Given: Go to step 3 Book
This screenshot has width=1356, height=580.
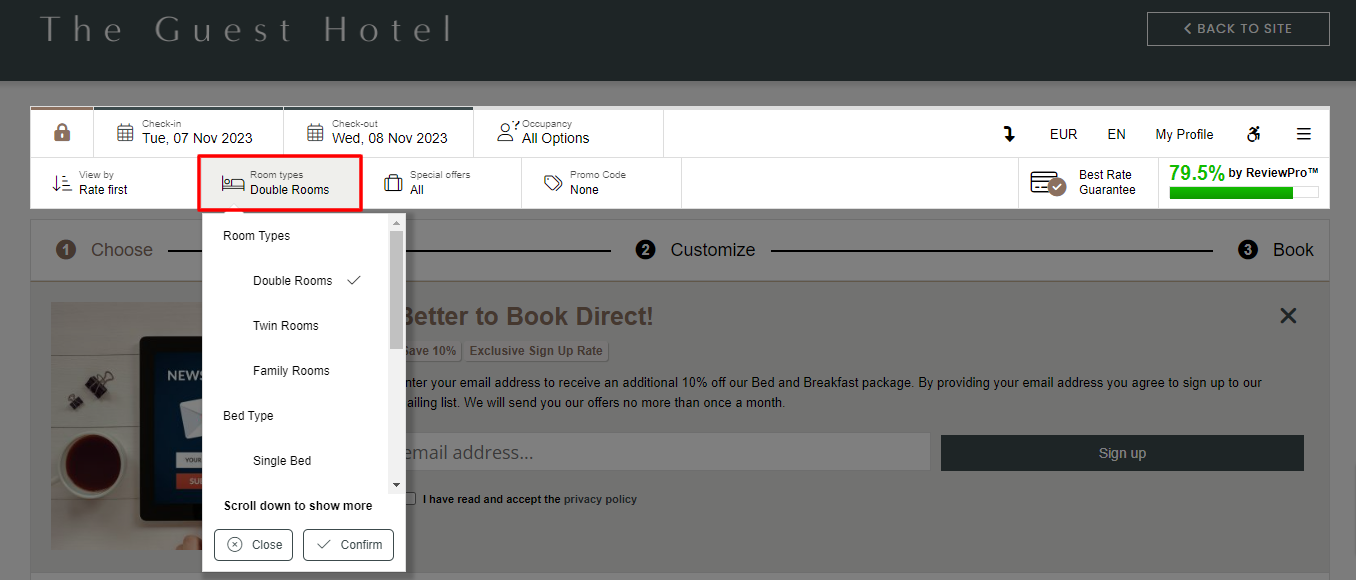Looking at the screenshot, I should click(x=1276, y=250).
